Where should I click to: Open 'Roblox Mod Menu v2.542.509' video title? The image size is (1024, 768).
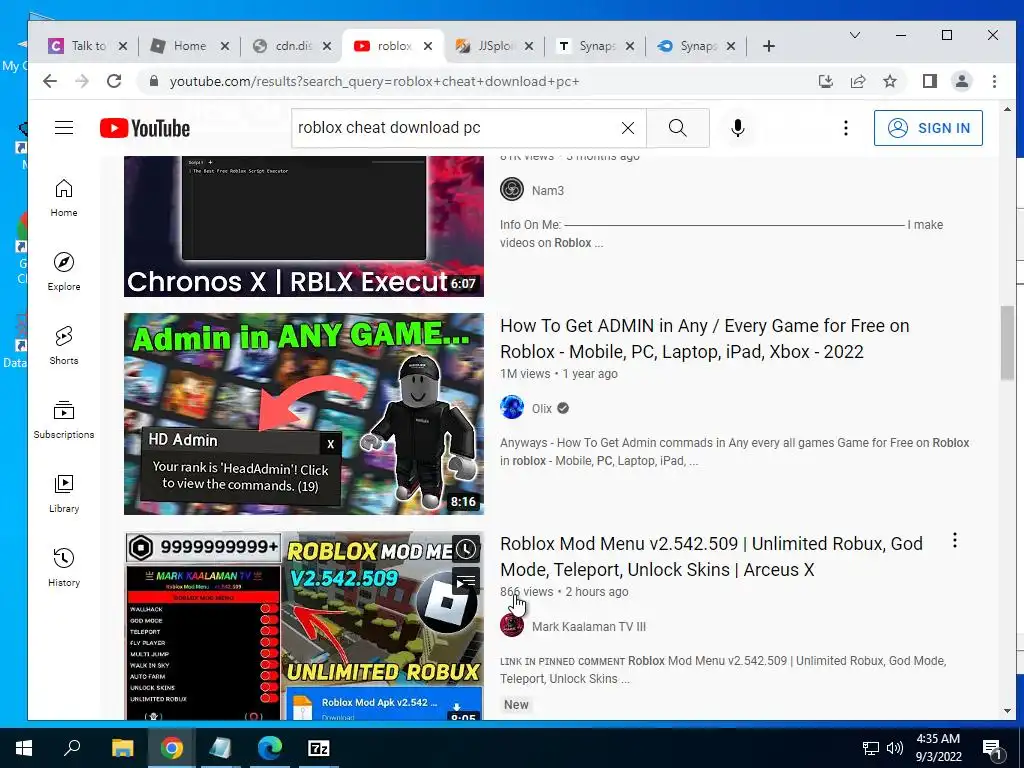711,556
